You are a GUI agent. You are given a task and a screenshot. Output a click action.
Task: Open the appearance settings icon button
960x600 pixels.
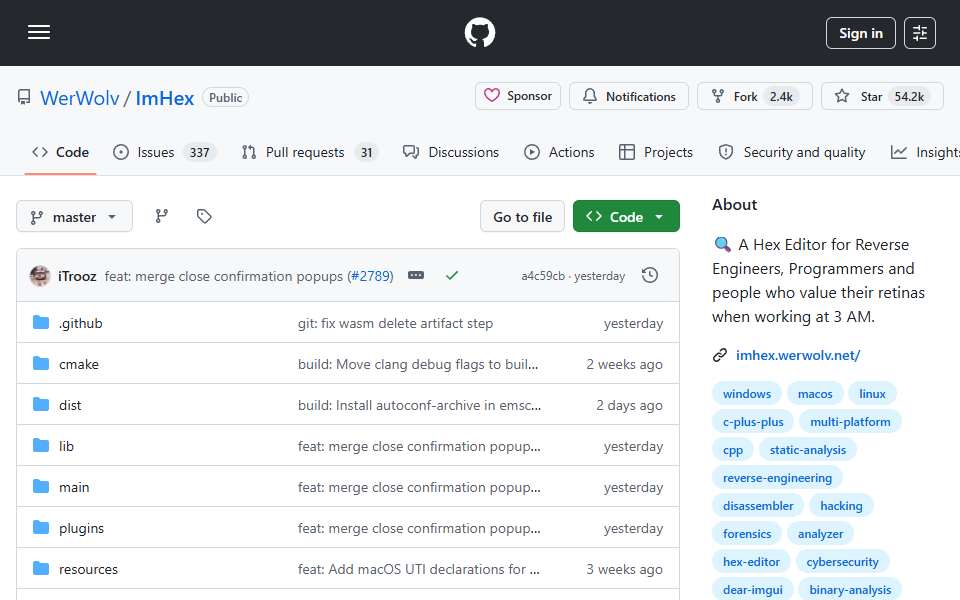919,33
